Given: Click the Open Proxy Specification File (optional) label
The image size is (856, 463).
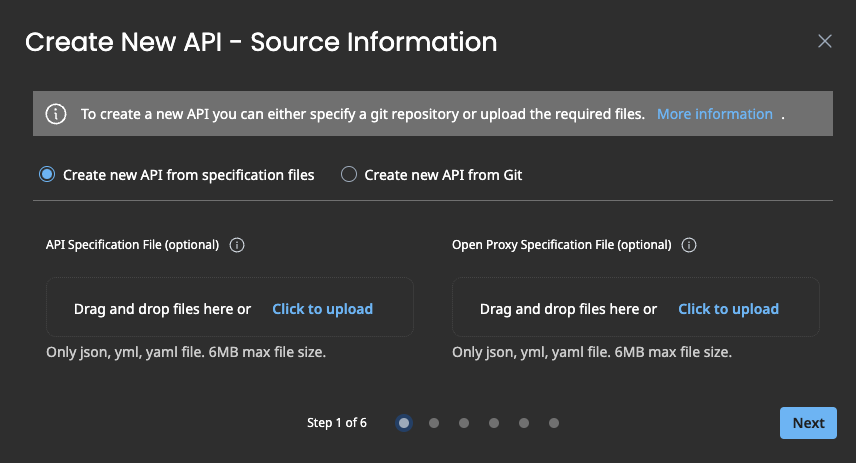Looking at the screenshot, I should (562, 245).
